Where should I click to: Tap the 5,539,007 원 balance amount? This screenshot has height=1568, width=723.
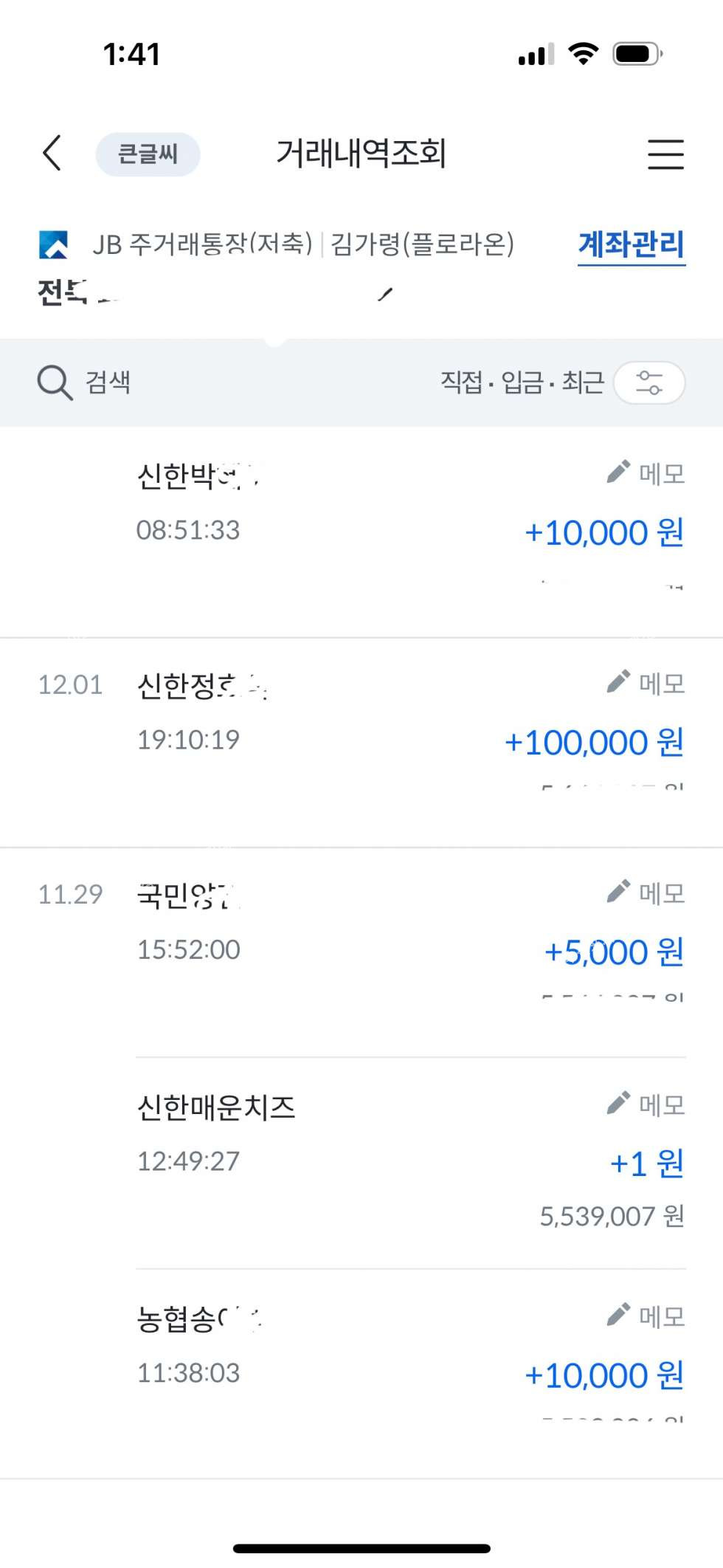[x=612, y=1216]
